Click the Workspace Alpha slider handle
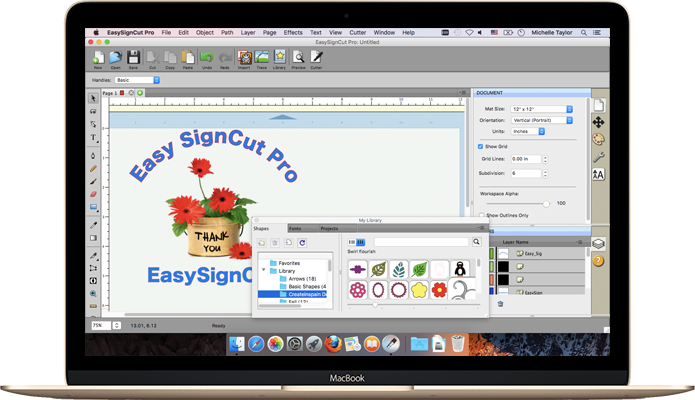Viewport: 695px width, 400px height. point(546,203)
